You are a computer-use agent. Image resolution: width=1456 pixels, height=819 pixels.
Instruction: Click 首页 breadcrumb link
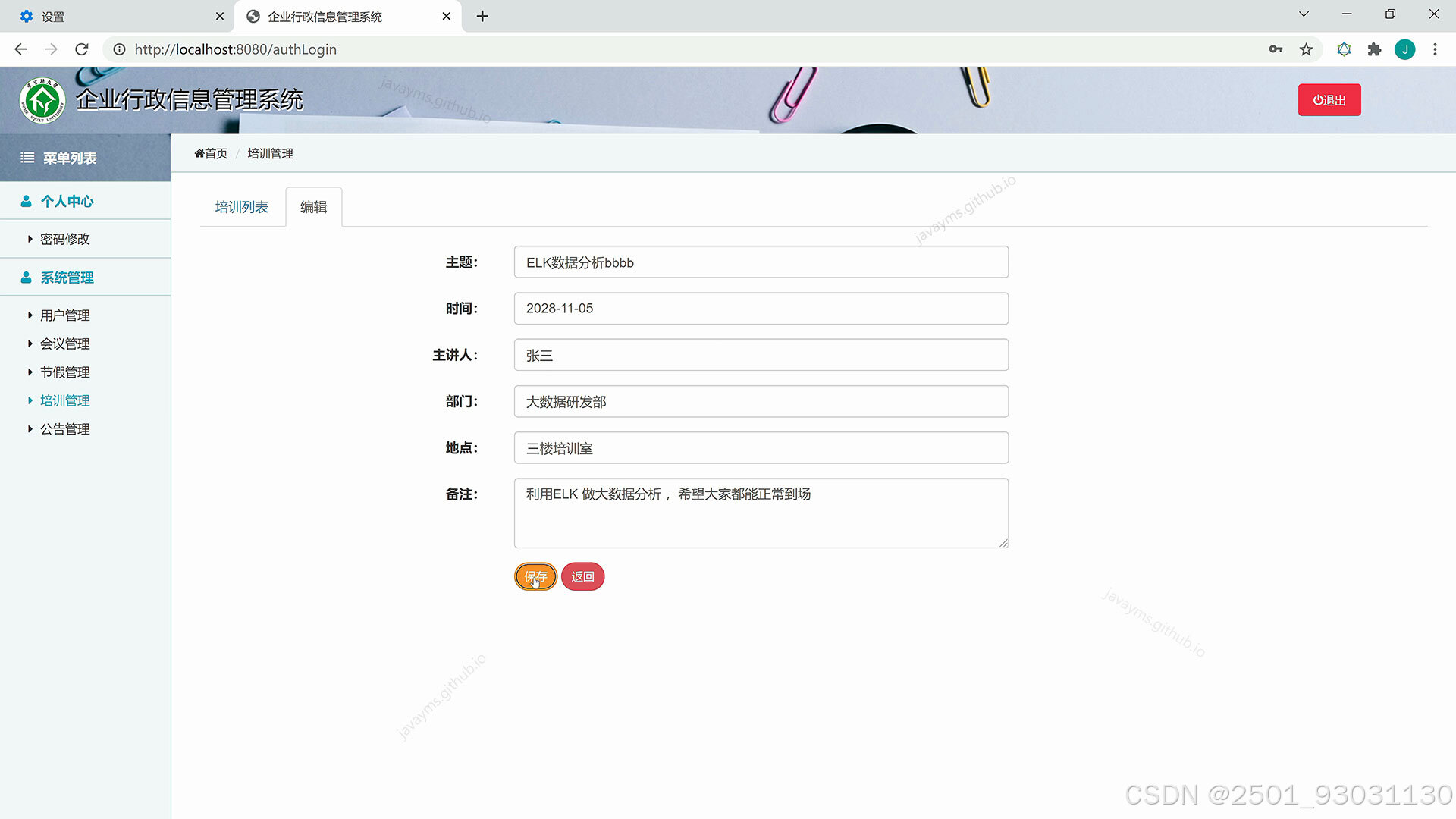pos(217,153)
